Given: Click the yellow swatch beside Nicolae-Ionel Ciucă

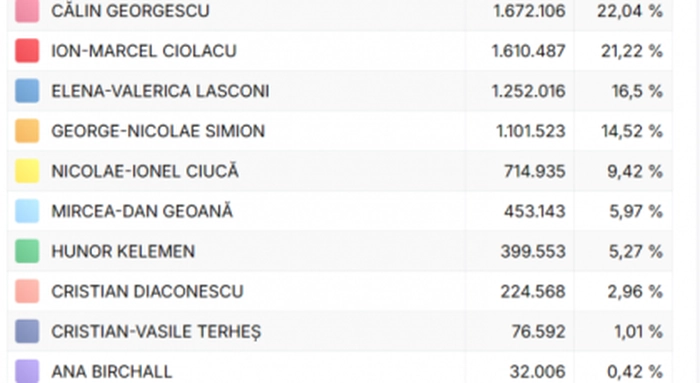Looking at the screenshot, I should tap(27, 171).
